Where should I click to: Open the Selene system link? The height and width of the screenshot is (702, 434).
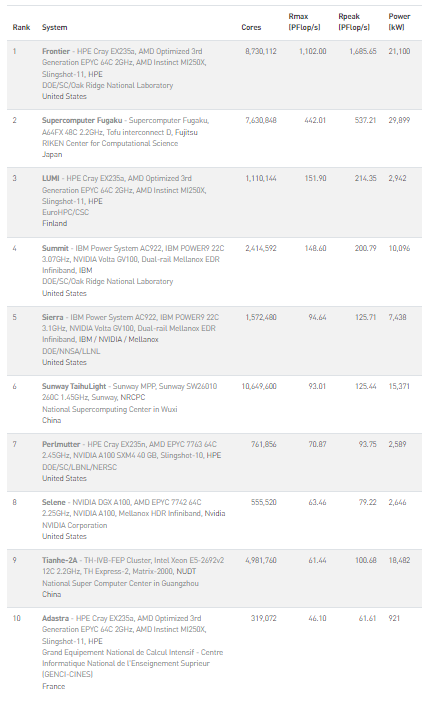[x=54, y=502]
